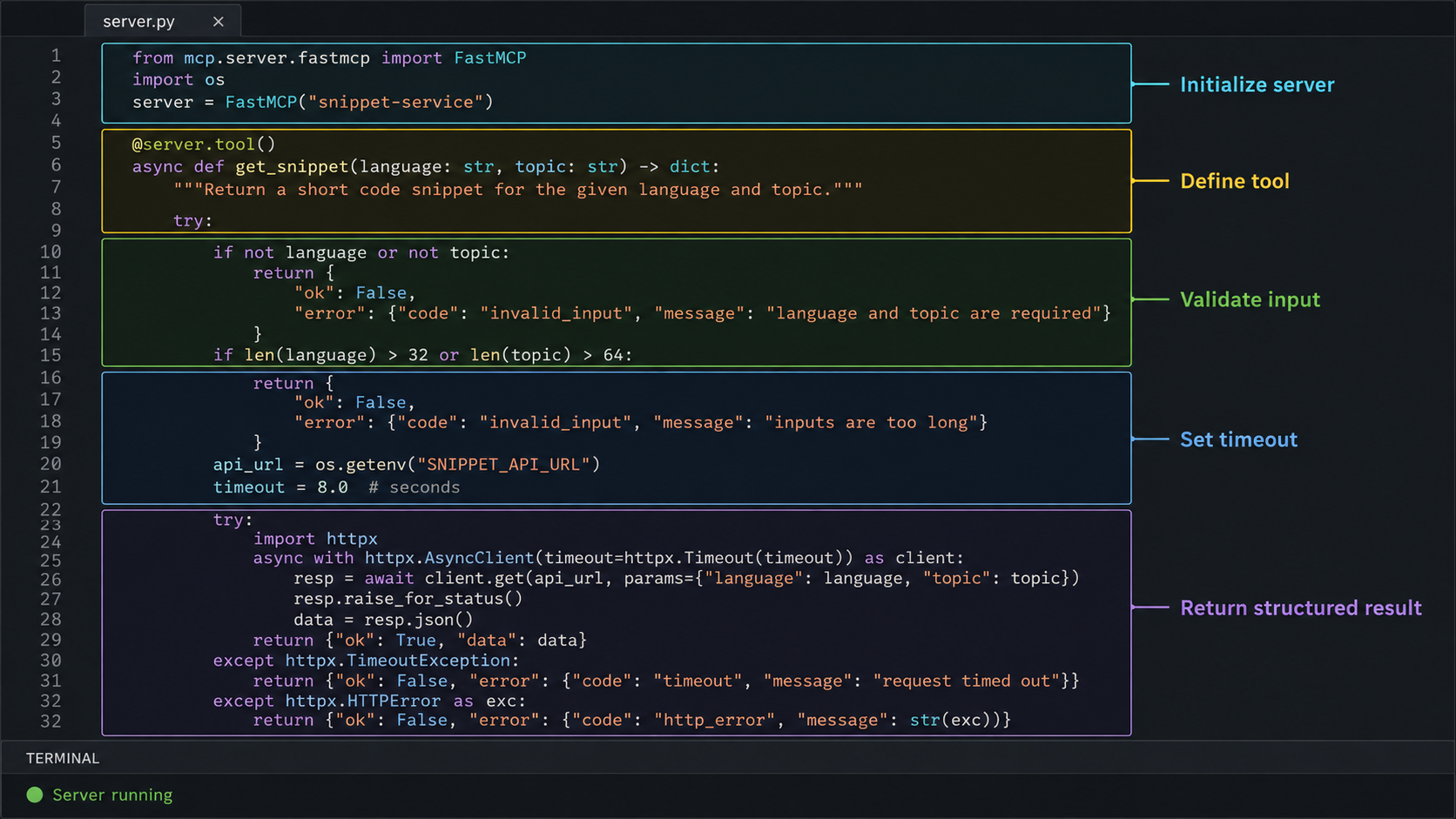
Task: Click the "data = resp.json()" line
Action: pos(384,620)
